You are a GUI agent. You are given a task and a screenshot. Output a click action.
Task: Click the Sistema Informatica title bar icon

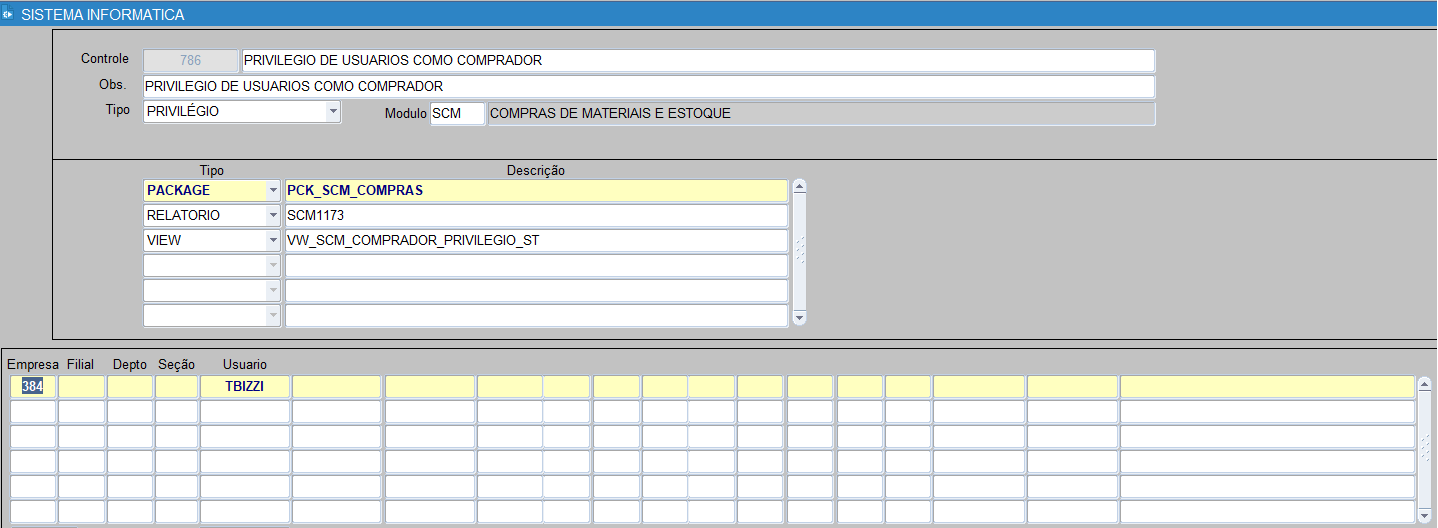click(8, 15)
